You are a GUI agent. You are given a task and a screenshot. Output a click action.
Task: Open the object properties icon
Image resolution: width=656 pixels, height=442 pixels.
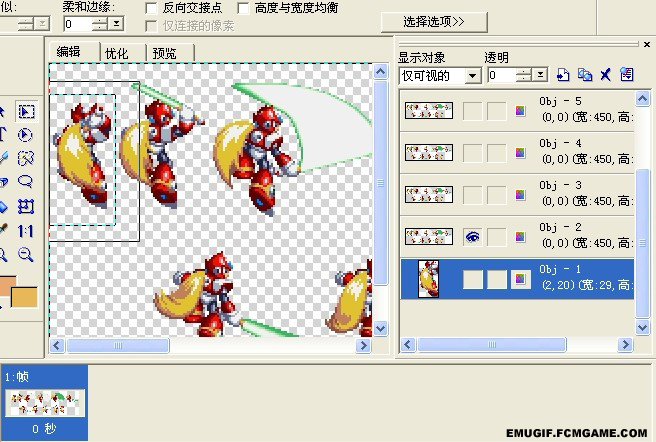point(626,75)
